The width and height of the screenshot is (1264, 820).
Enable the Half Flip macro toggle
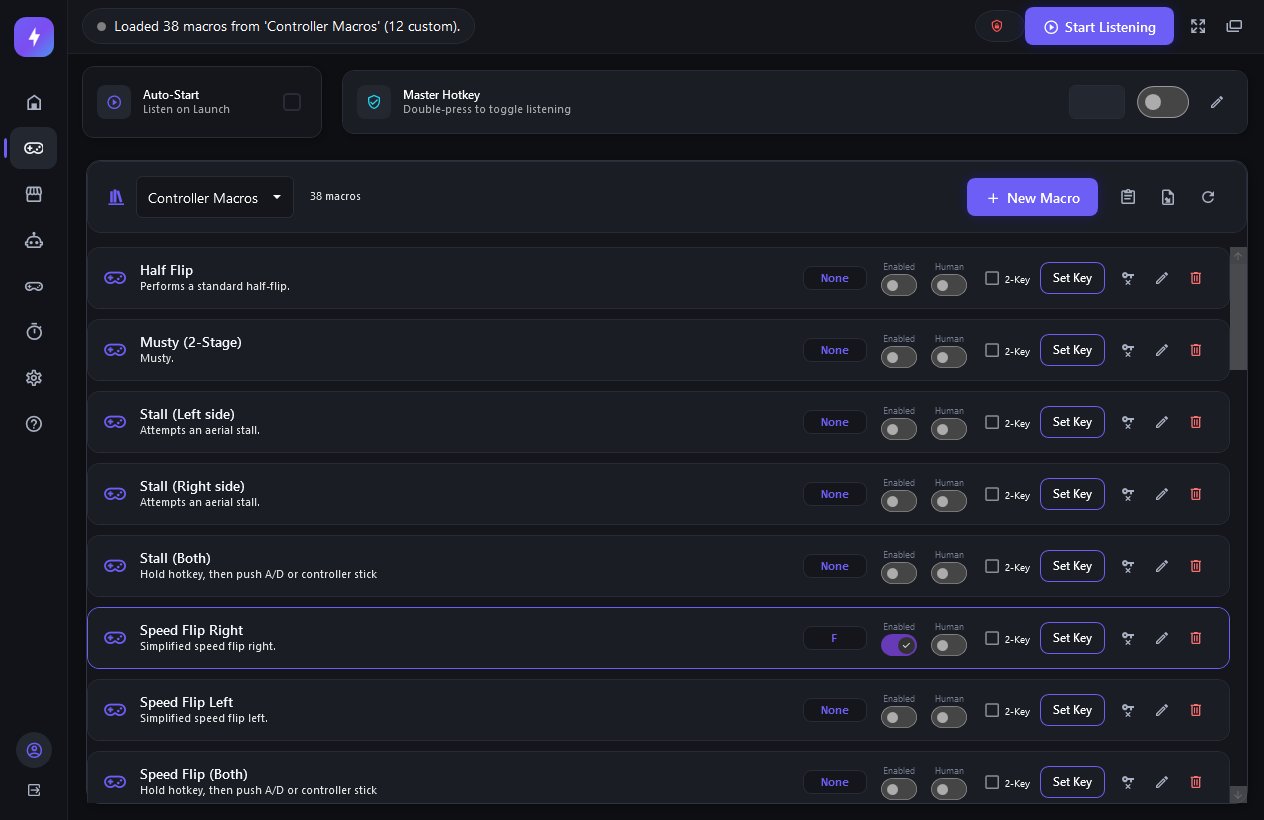(x=899, y=286)
